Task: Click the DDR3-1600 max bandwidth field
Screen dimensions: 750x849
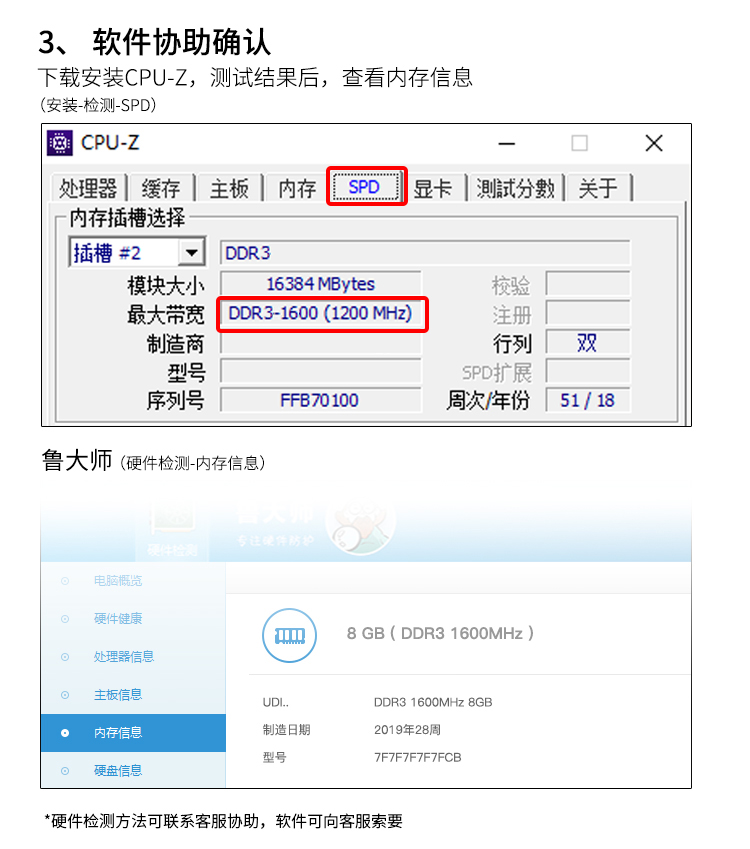Action: [321, 314]
